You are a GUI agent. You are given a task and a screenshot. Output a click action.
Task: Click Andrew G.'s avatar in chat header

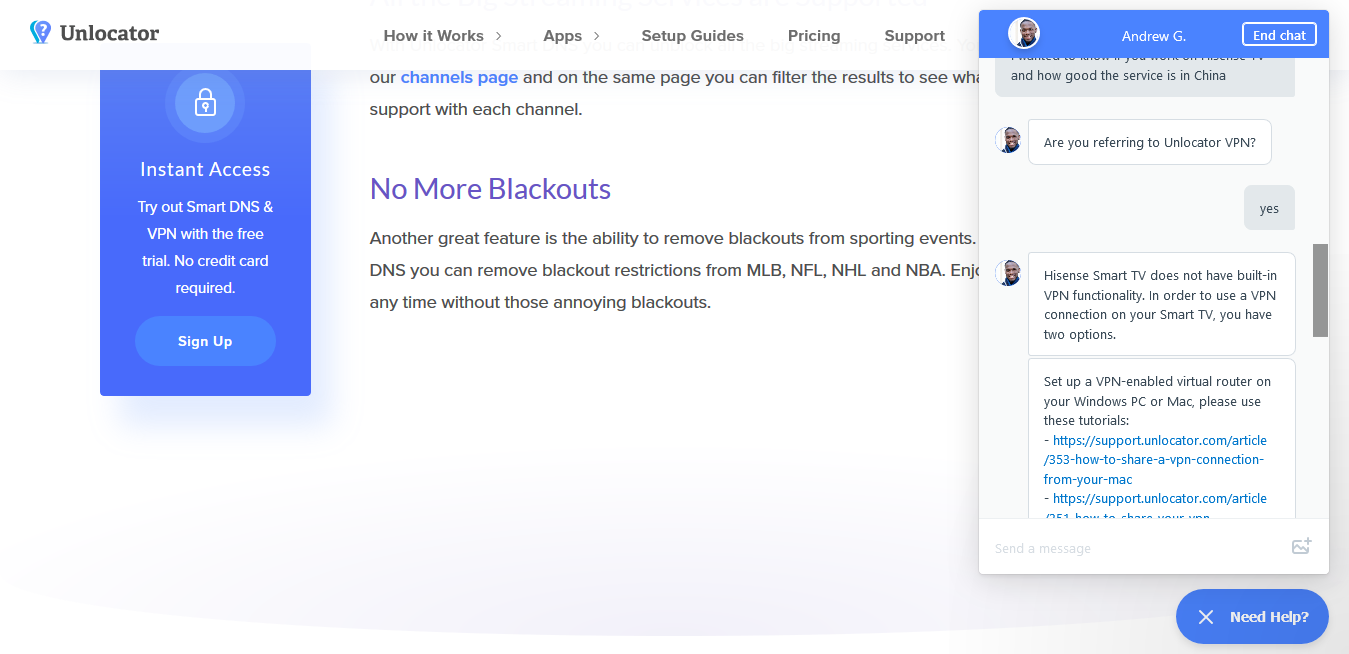tap(1024, 33)
